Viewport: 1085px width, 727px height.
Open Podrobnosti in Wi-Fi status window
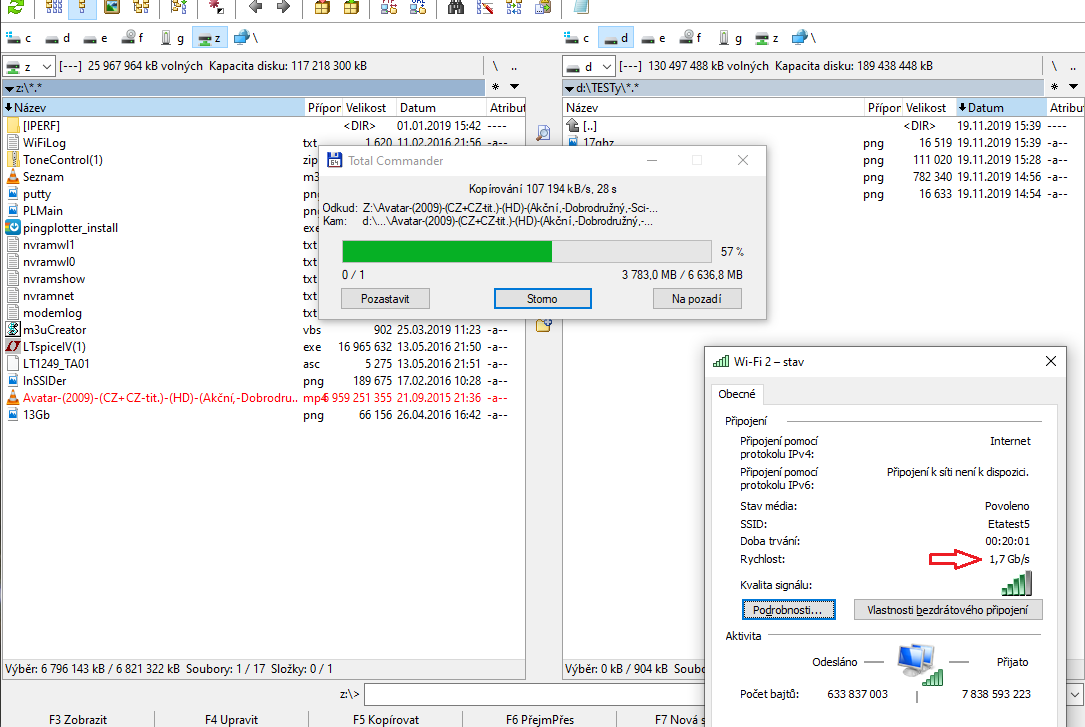click(x=788, y=610)
